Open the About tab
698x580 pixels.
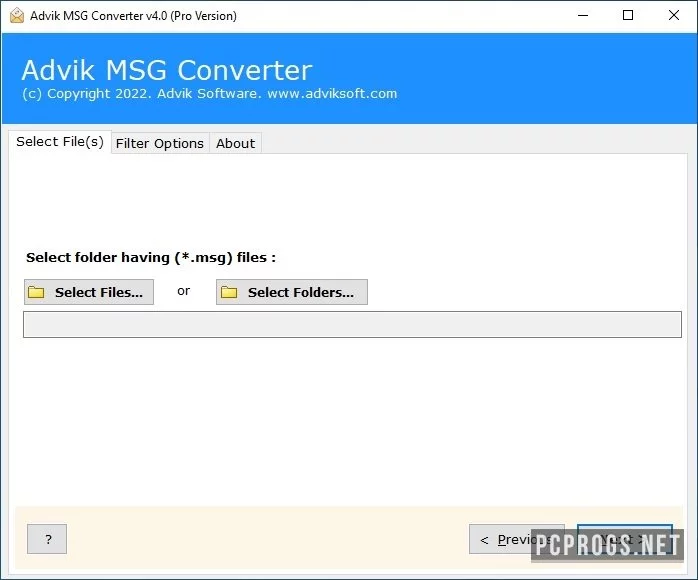coord(235,143)
